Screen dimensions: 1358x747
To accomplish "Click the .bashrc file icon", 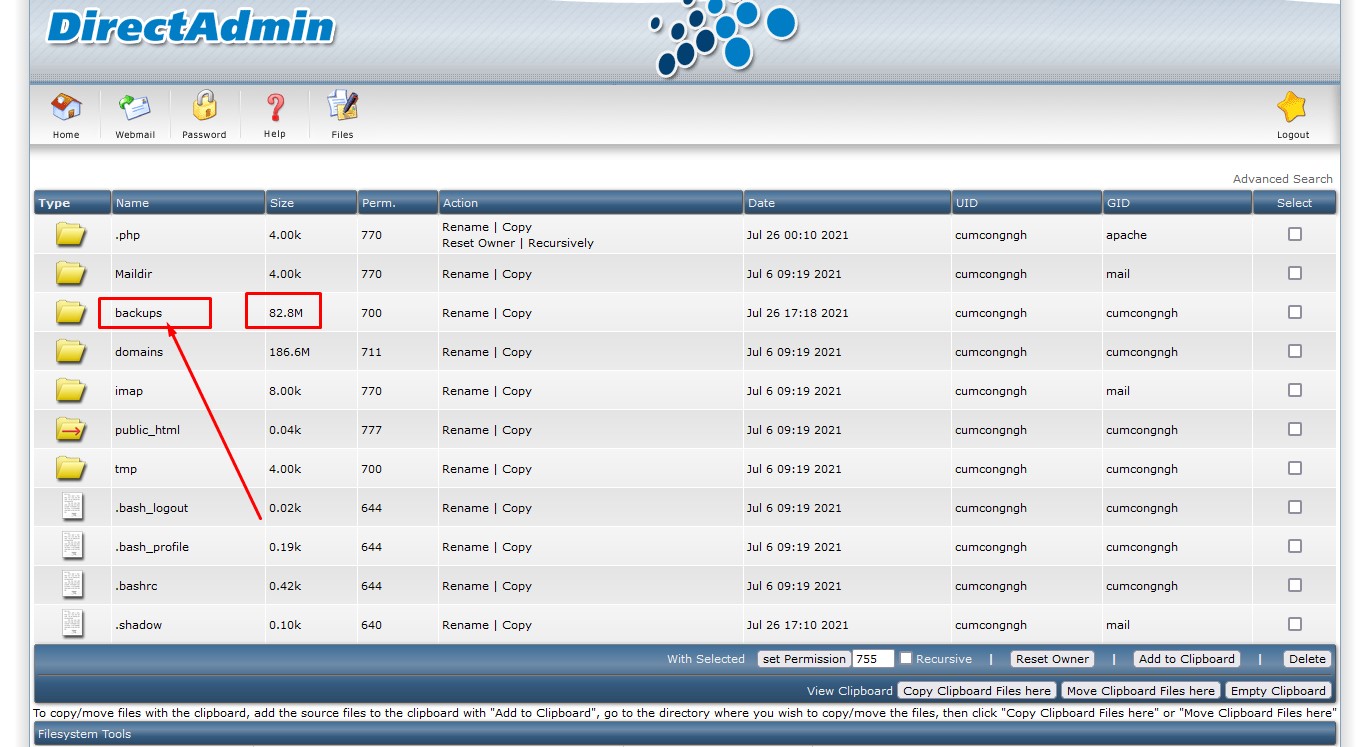I will (72, 585).
